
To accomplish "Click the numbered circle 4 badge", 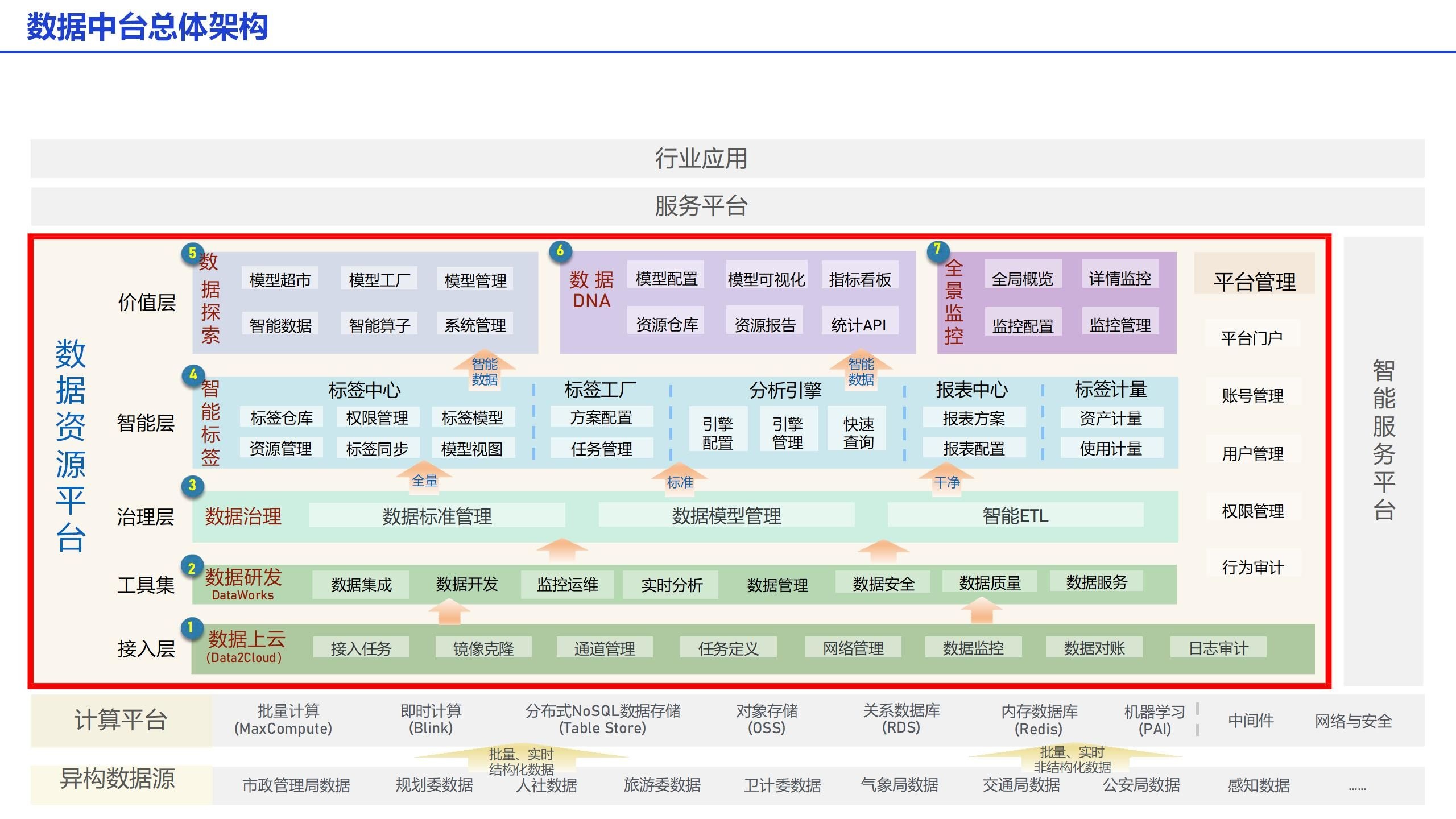I will 193,375.
